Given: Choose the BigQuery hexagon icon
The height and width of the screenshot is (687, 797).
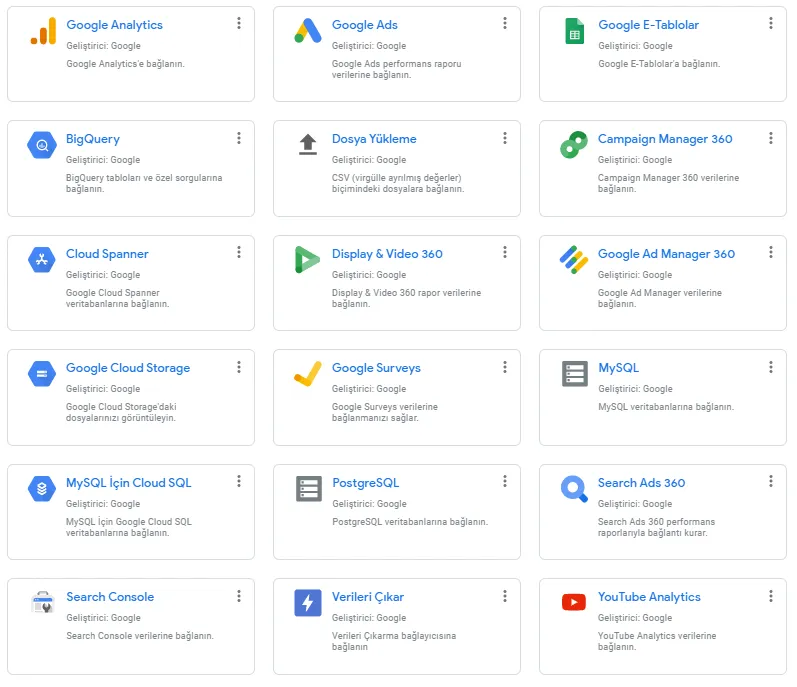Looking at the screenshot, I should pos(42,145).
